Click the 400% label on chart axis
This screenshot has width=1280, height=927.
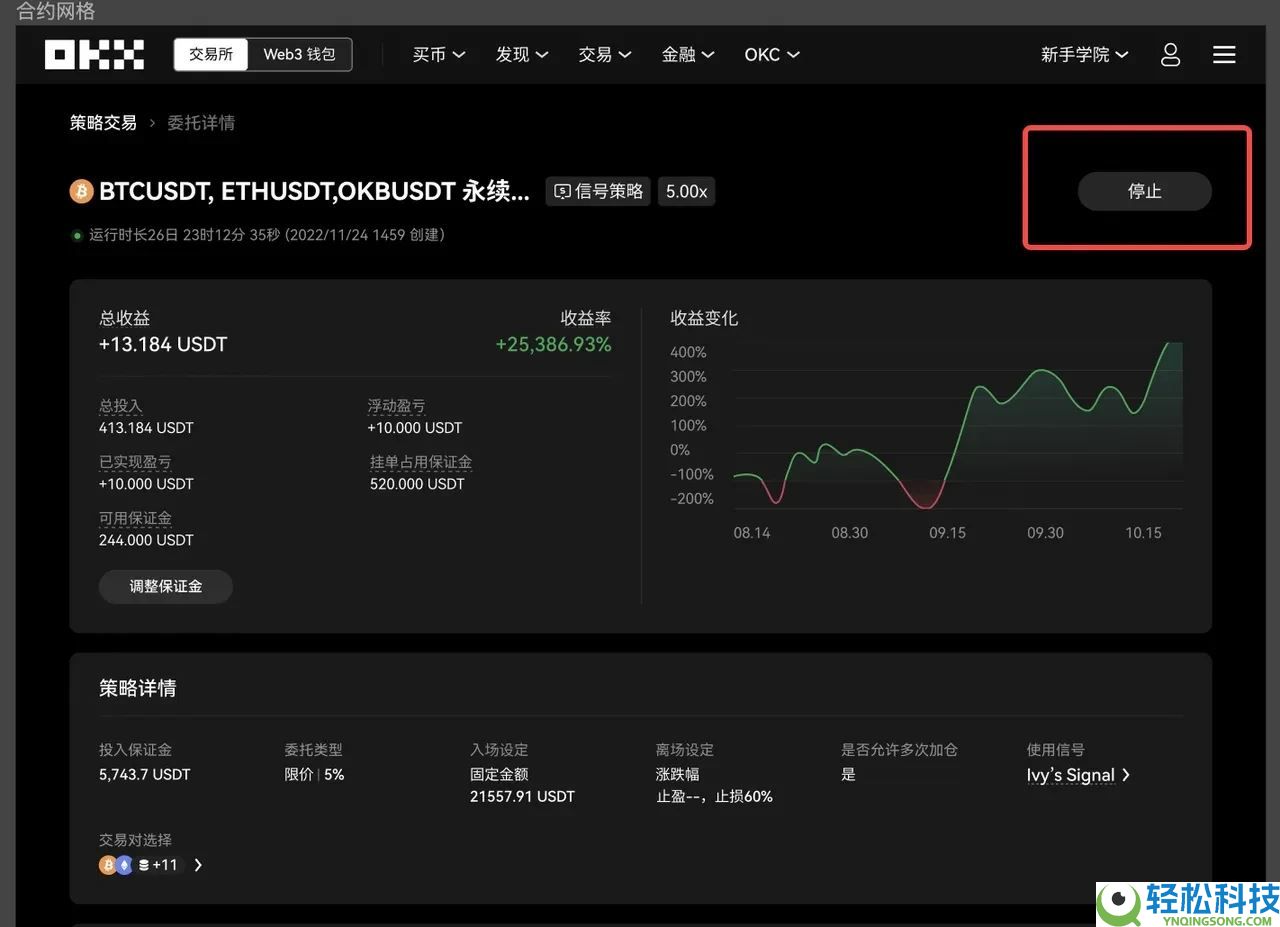(688, 352)
